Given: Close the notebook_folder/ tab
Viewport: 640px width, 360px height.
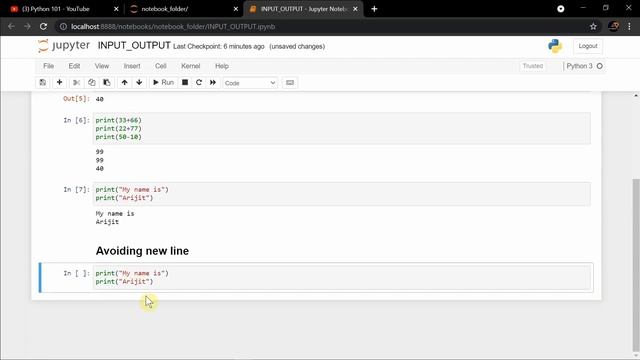Looking at the screenshot, I should pyautogui.click(x=236, y=9).
